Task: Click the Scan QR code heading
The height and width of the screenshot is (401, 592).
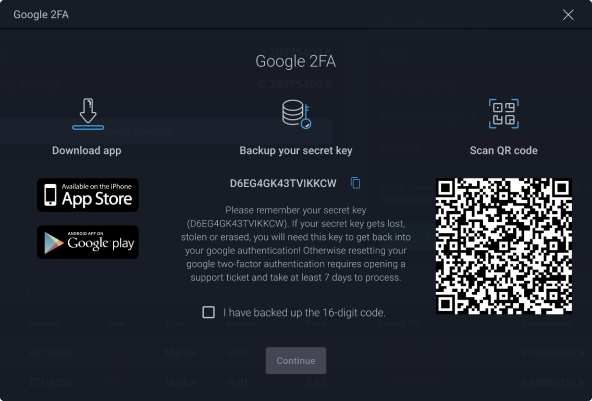Action: click(x=504, y=150)
